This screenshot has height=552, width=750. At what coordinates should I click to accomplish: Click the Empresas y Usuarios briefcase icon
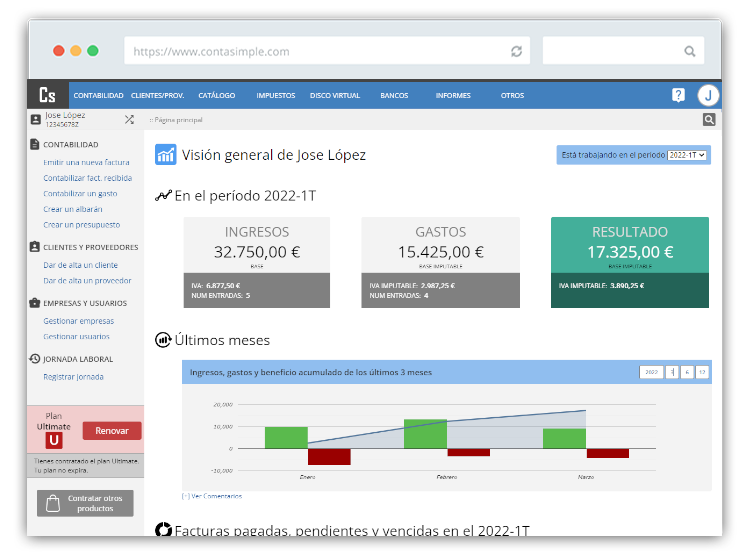[34, 303]
